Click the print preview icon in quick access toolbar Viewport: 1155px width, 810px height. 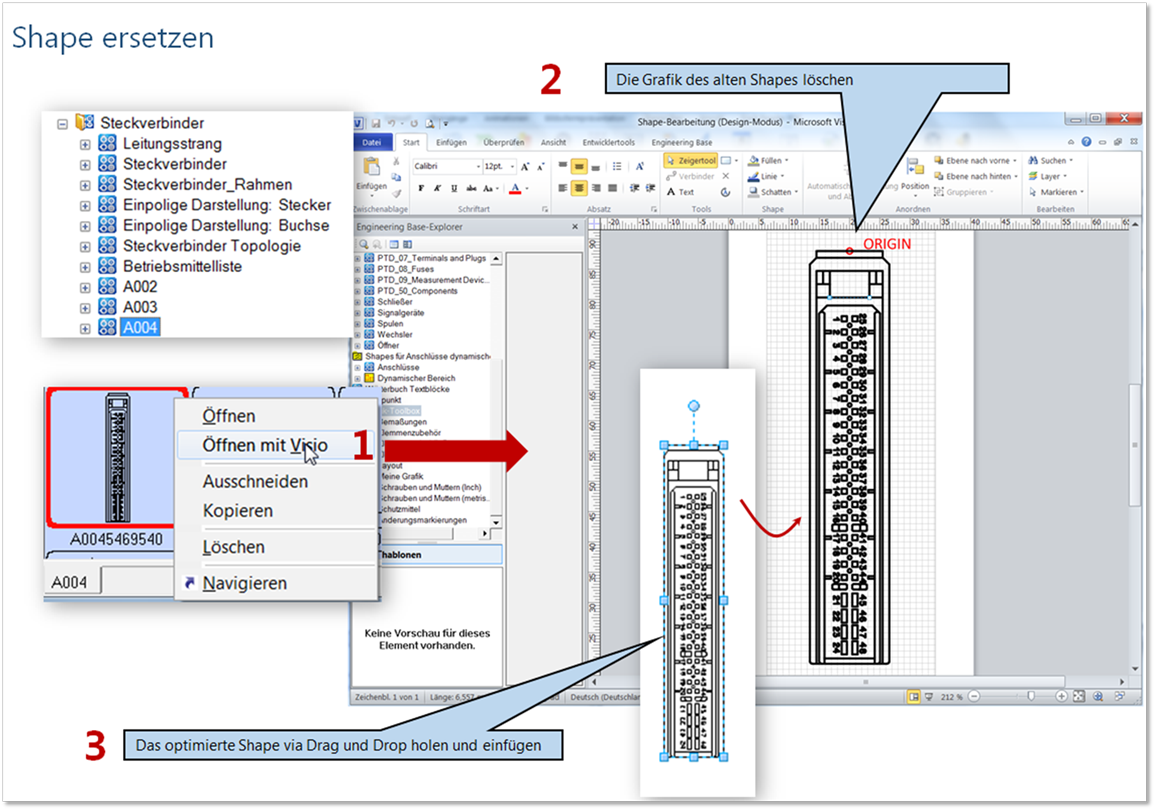[x=429, y=124]
